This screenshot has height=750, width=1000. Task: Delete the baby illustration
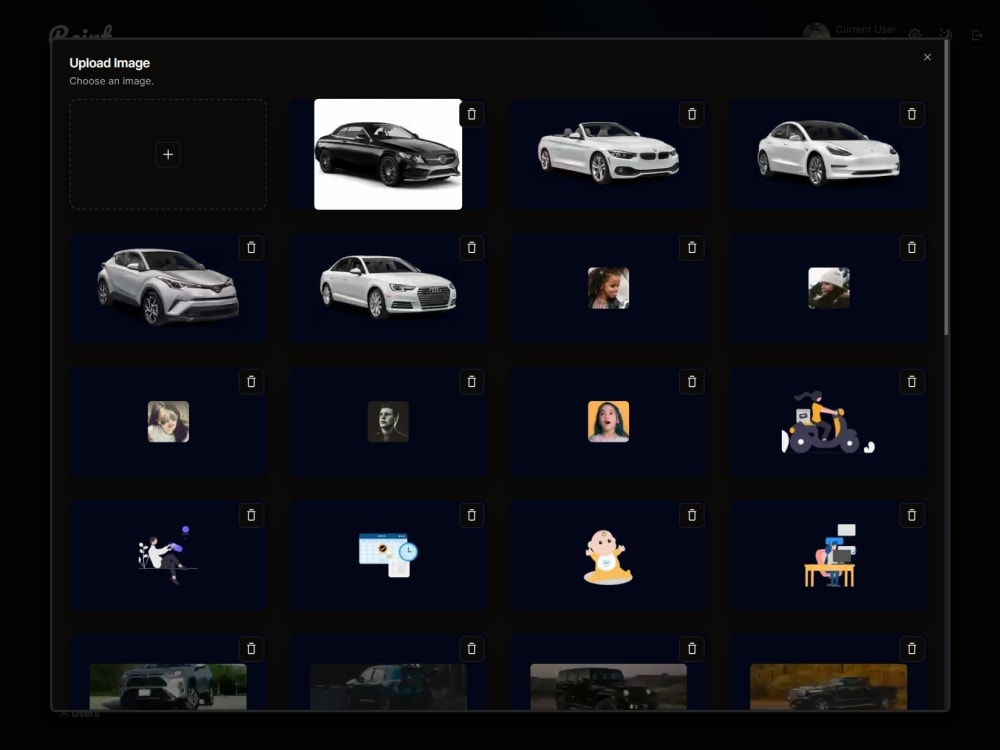click(x=692, y=515)
